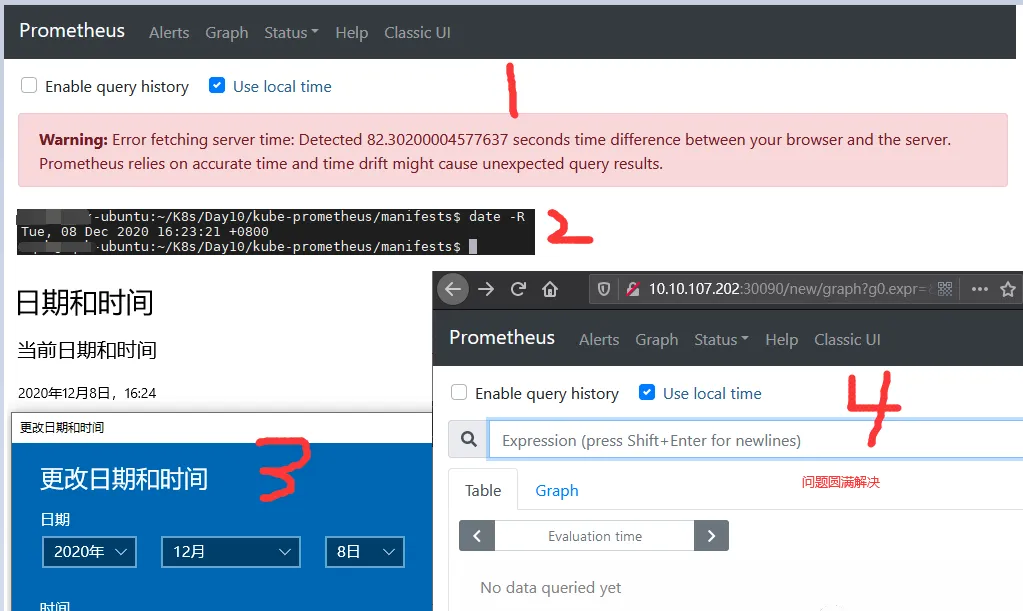
Task: Switch to the Graph tab below the expression box
Action: [x=557, y=490]
